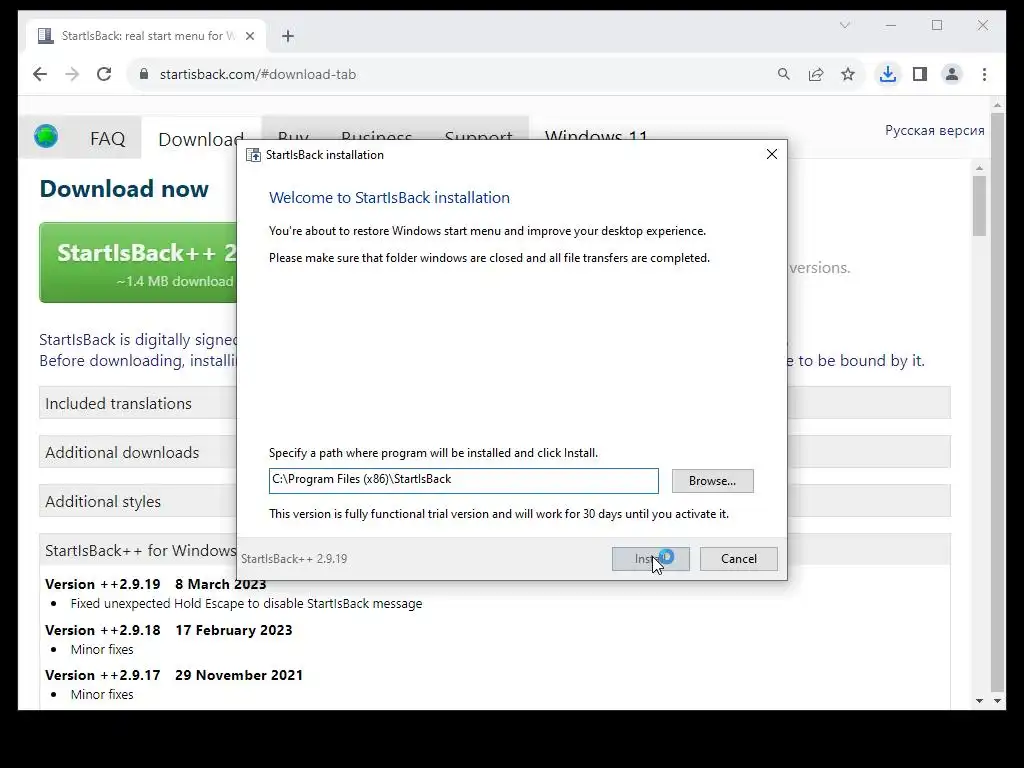Click the green StartIsBack++ download button

point(138,263)
